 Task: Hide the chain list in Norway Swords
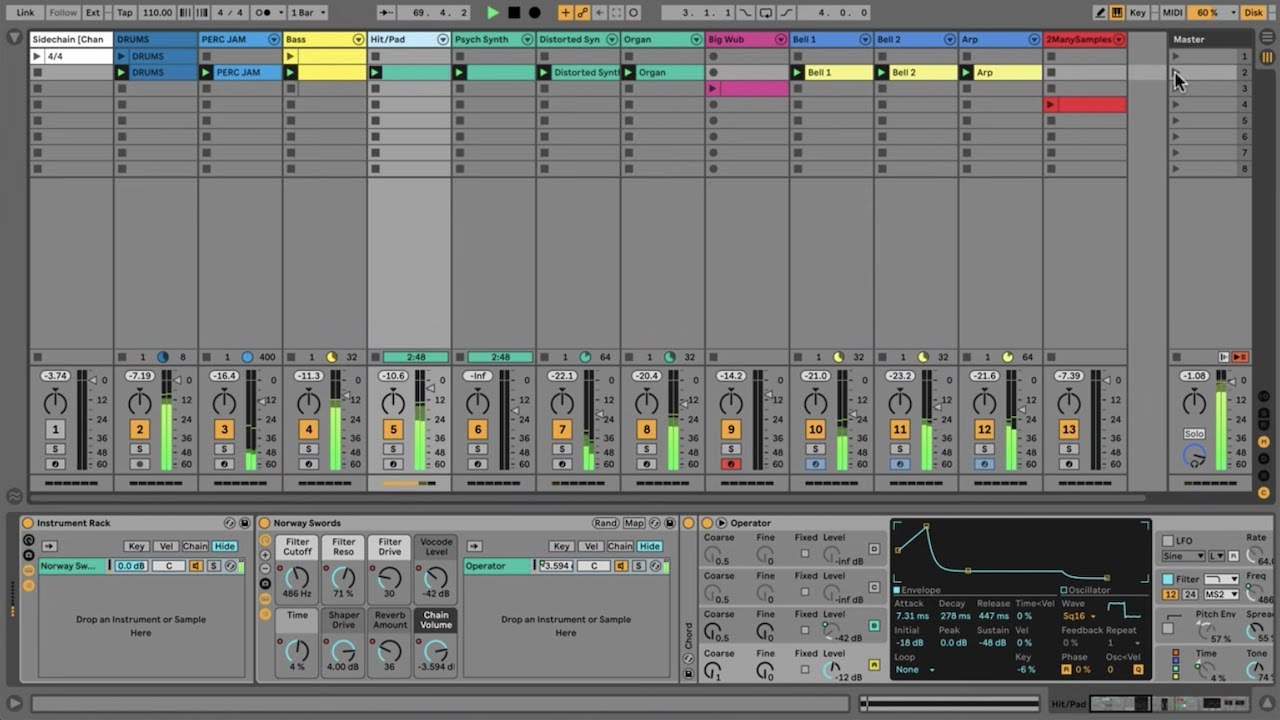coord(650,546)
